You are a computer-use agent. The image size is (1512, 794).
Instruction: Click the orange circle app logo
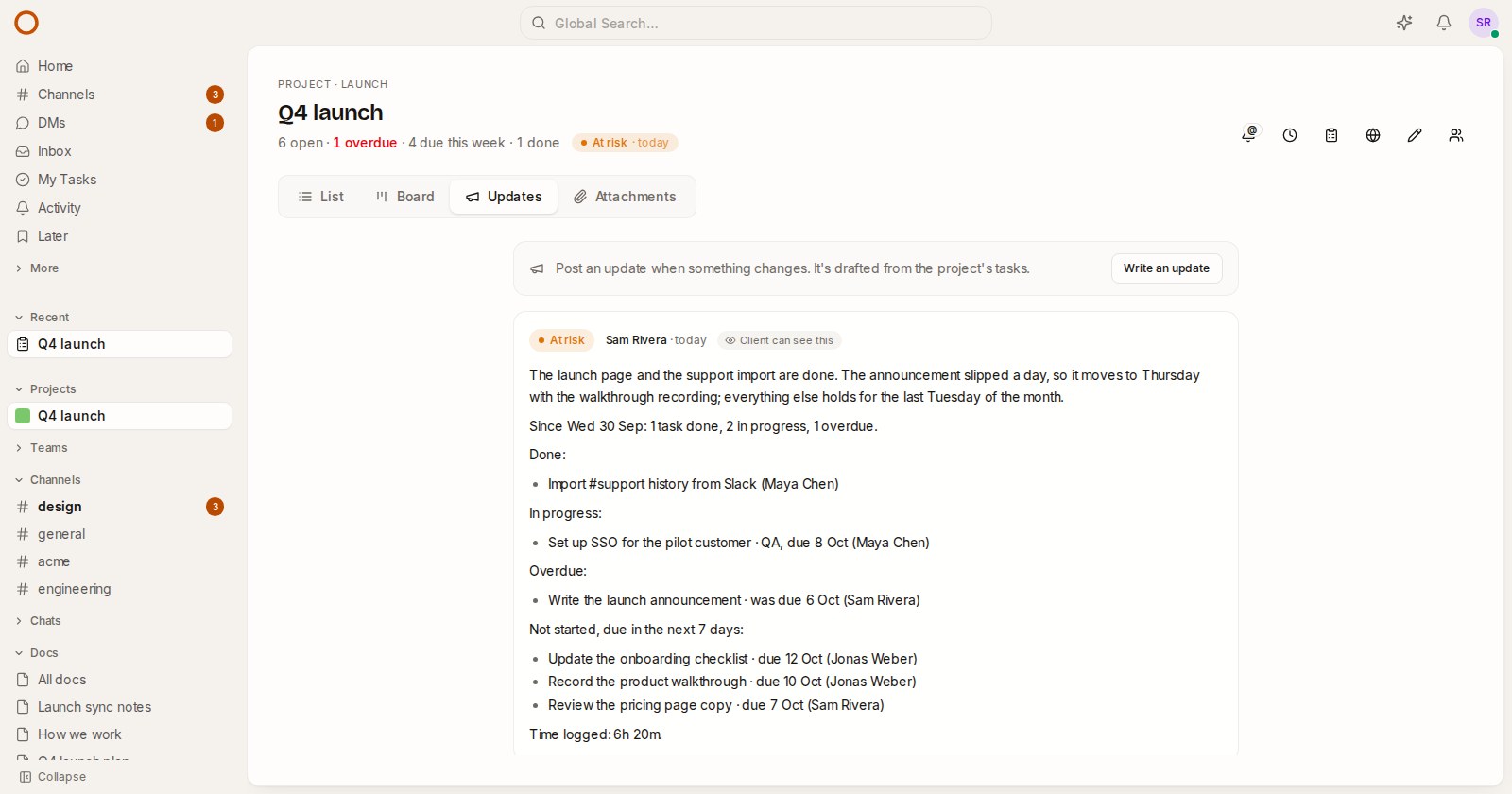pyautogui.click(x=26, y=23)
